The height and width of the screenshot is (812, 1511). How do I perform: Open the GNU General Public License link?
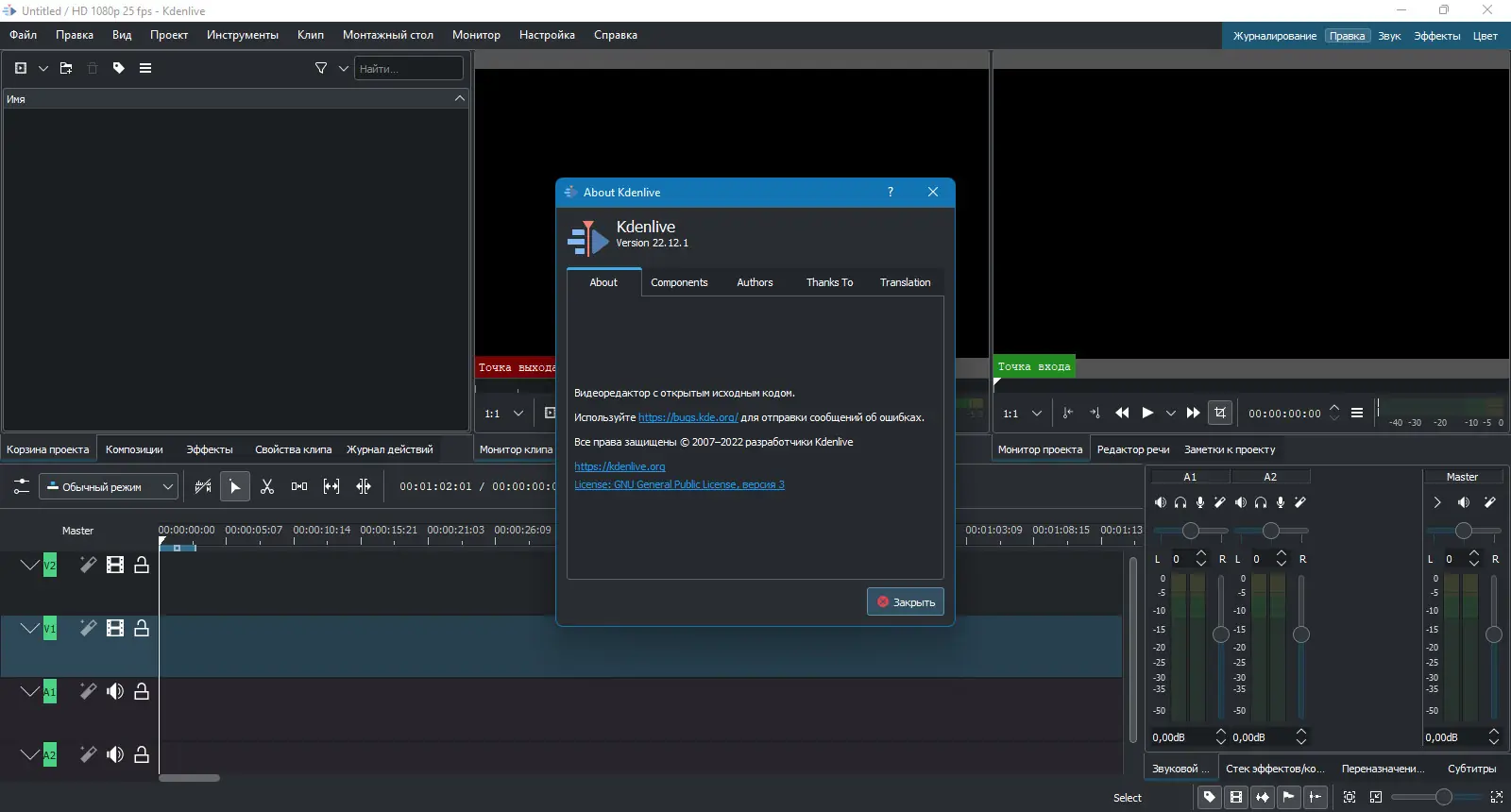coord(679,484)
